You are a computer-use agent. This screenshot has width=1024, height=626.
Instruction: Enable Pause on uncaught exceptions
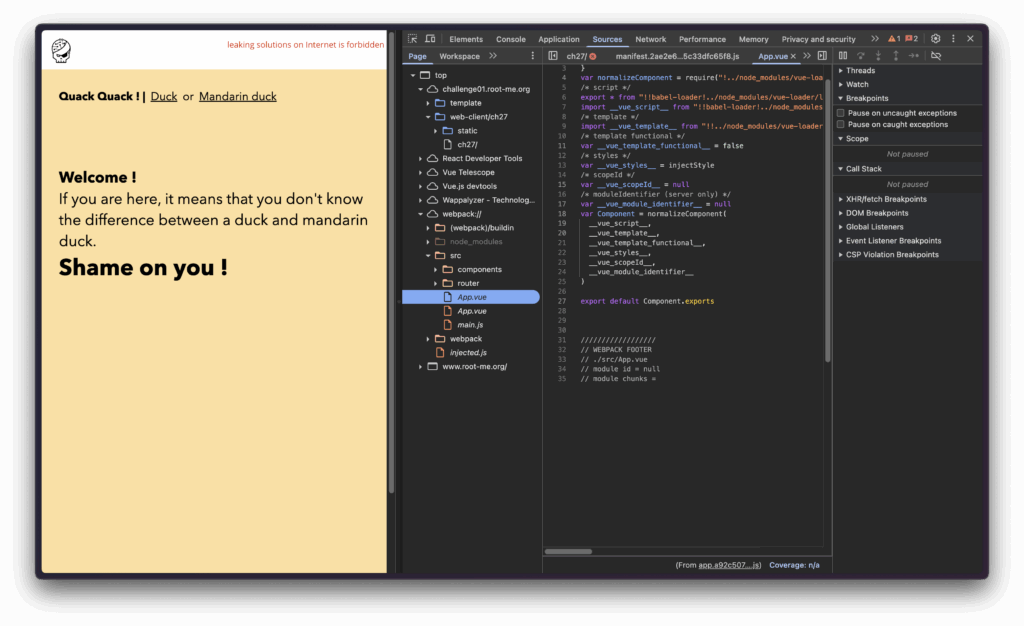click(x=841, y=113)
